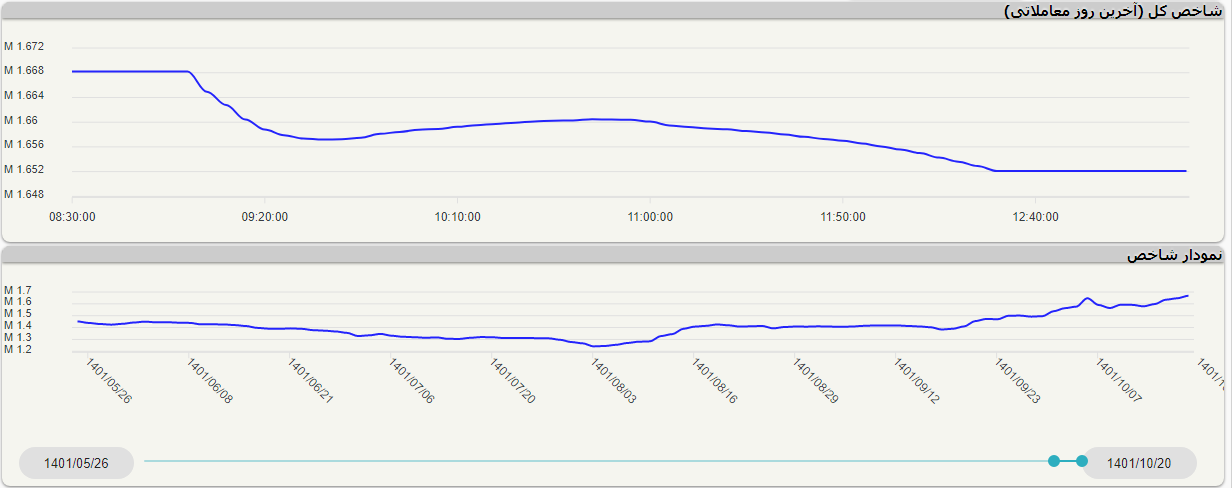Screen dimensions: 1232x488
Task: Click the 1401/10/07 date label on index chart
Action: tap(1119, 381)
